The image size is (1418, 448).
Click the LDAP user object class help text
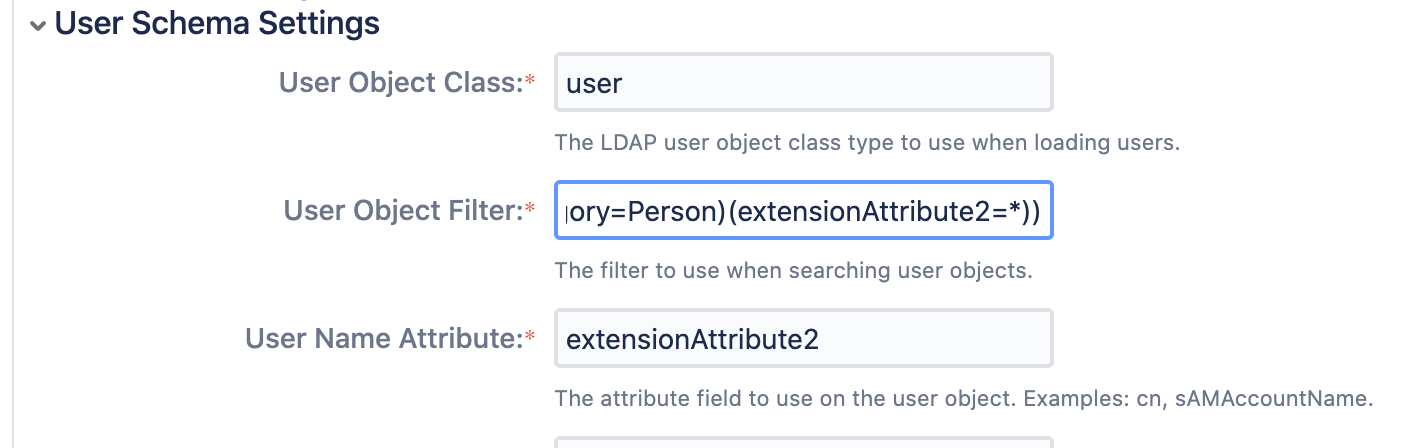(x=867, y=142)
